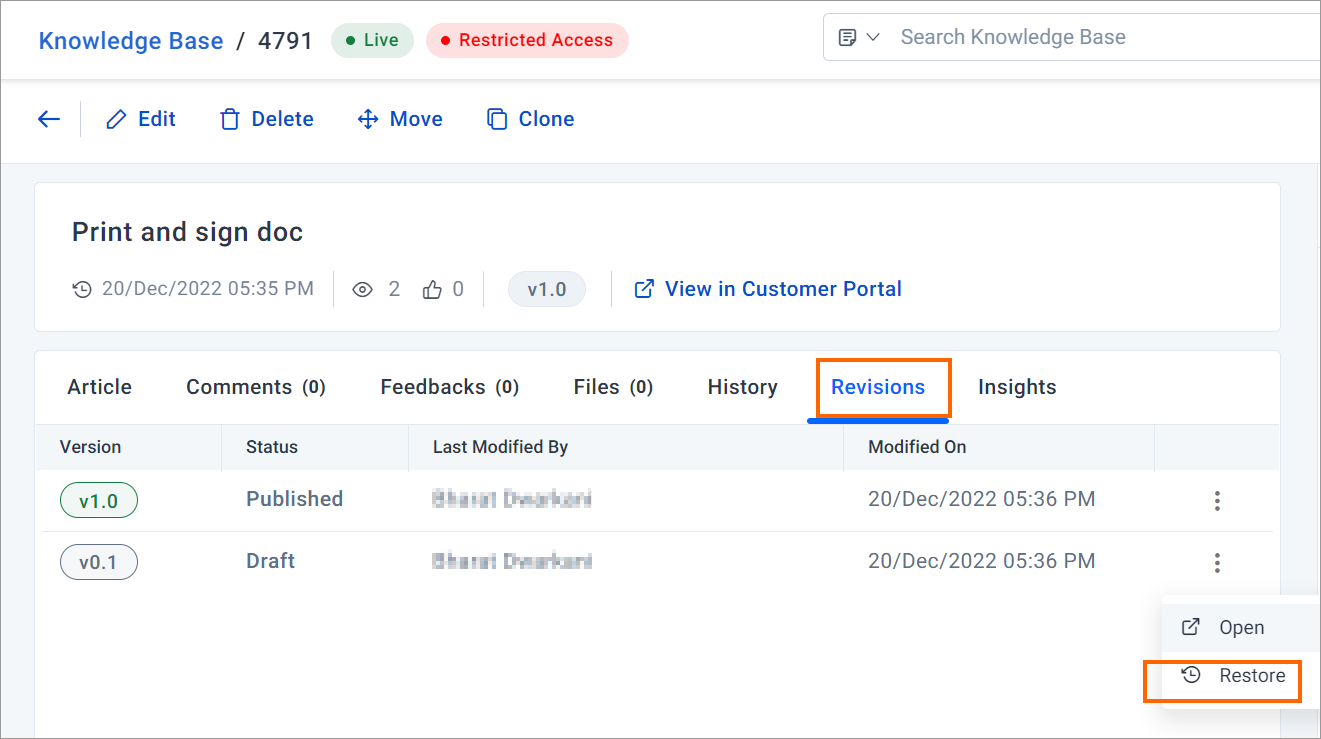Click the Version column header
1321x739 pixels.
[x=91, y=447]
